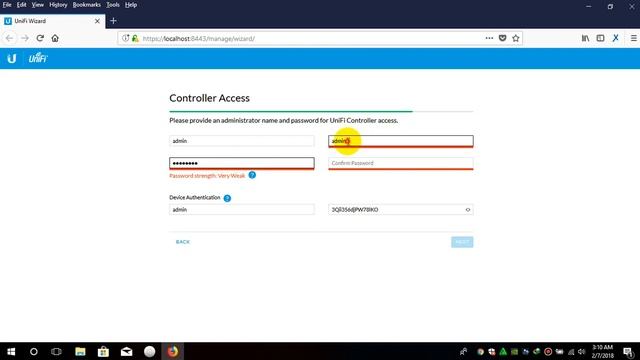The height and width of the screenshot is (360, 640).
Task: Open the Firefox hamburger menu
Action: [633, 38]
